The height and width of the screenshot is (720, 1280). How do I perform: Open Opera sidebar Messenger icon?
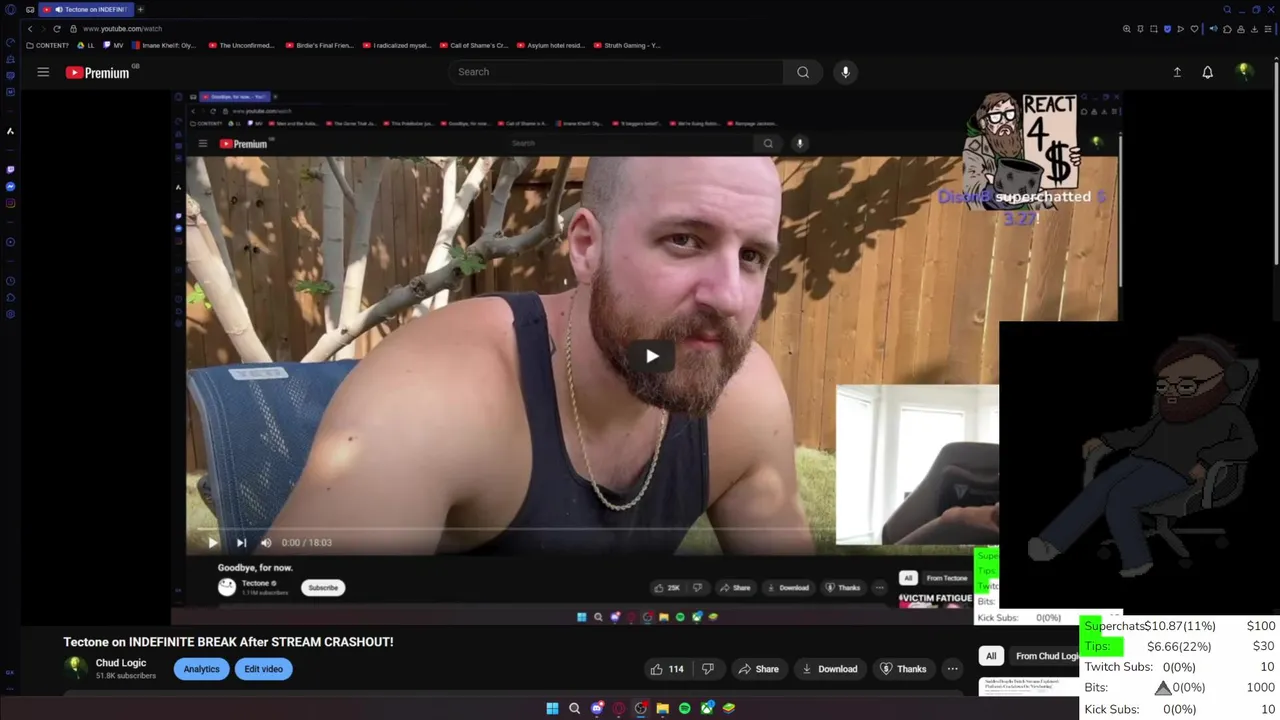pyautogui.click(x=10, y=187)
